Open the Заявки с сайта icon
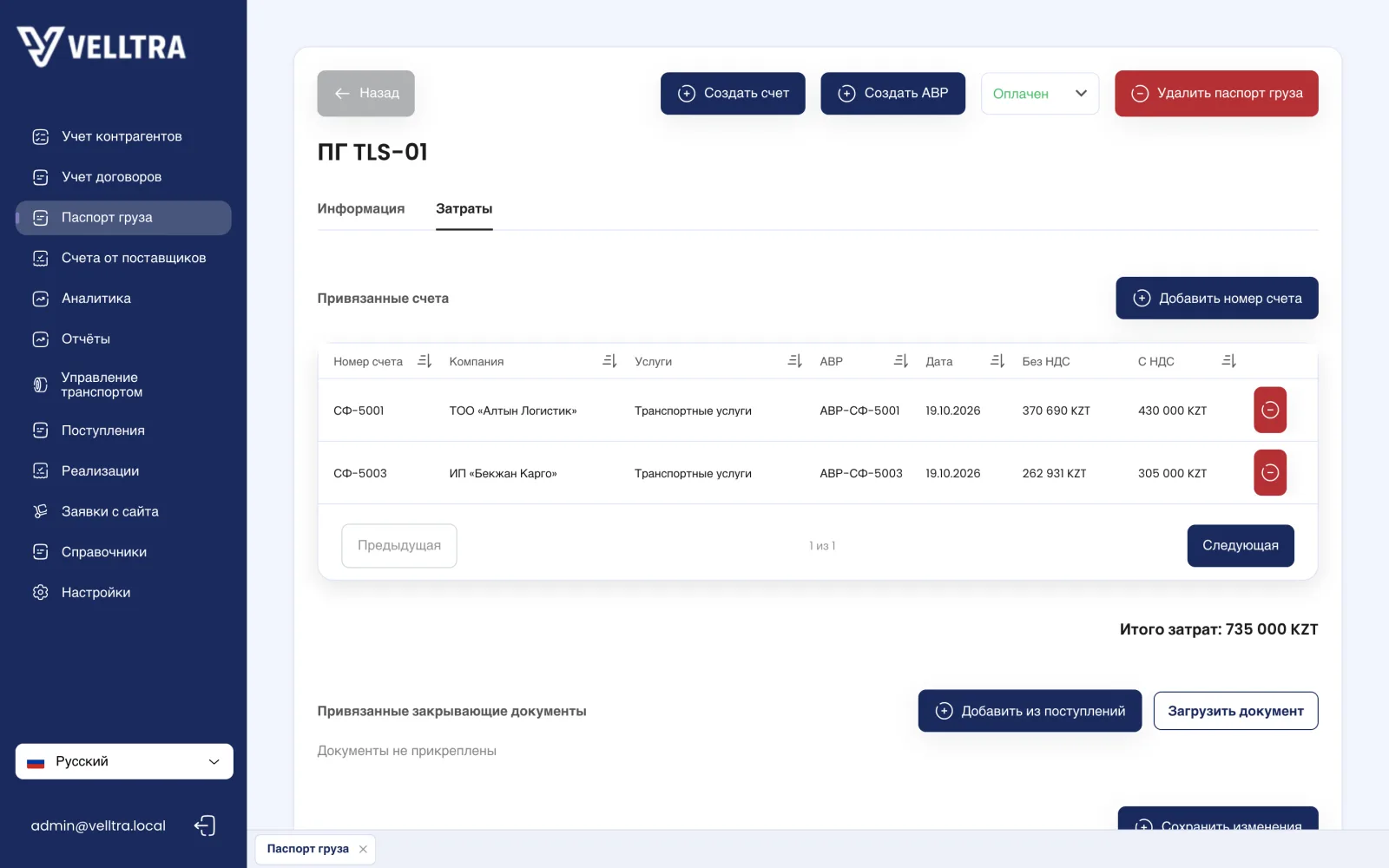The image size is (1389, 868). coord(41,511)
